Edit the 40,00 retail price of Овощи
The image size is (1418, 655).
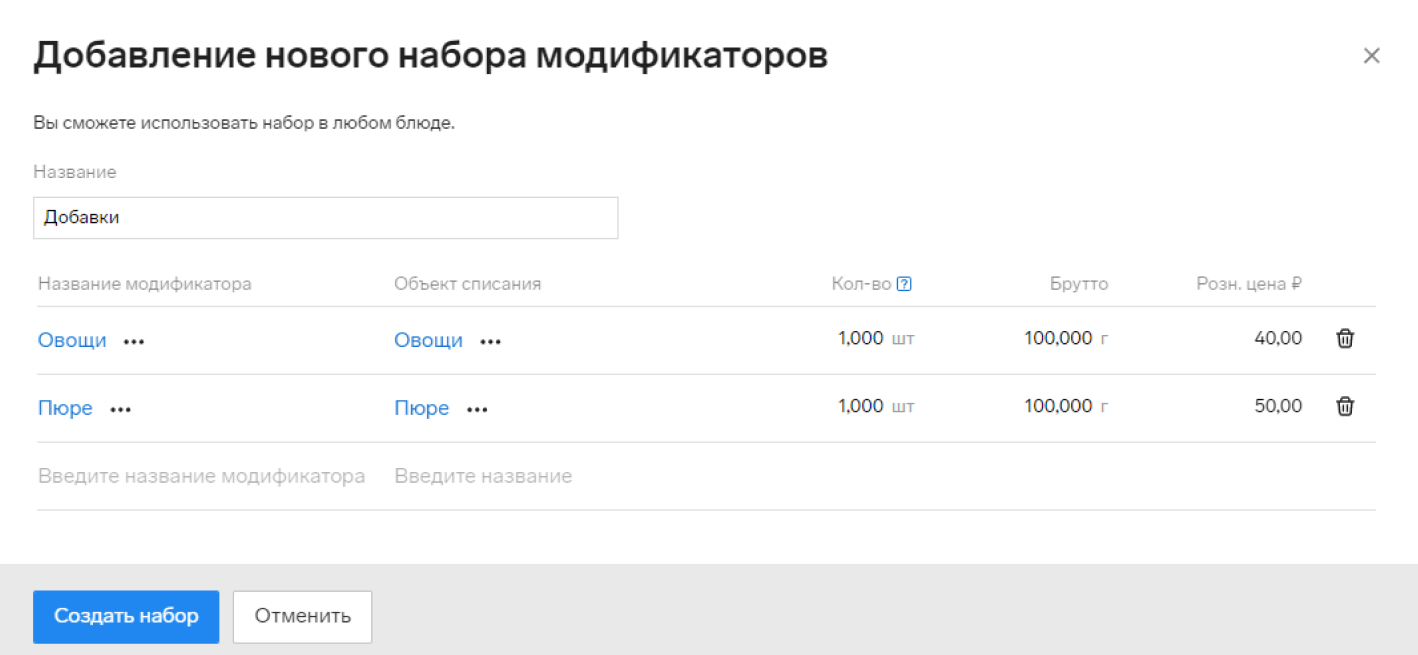(1277, 338)
